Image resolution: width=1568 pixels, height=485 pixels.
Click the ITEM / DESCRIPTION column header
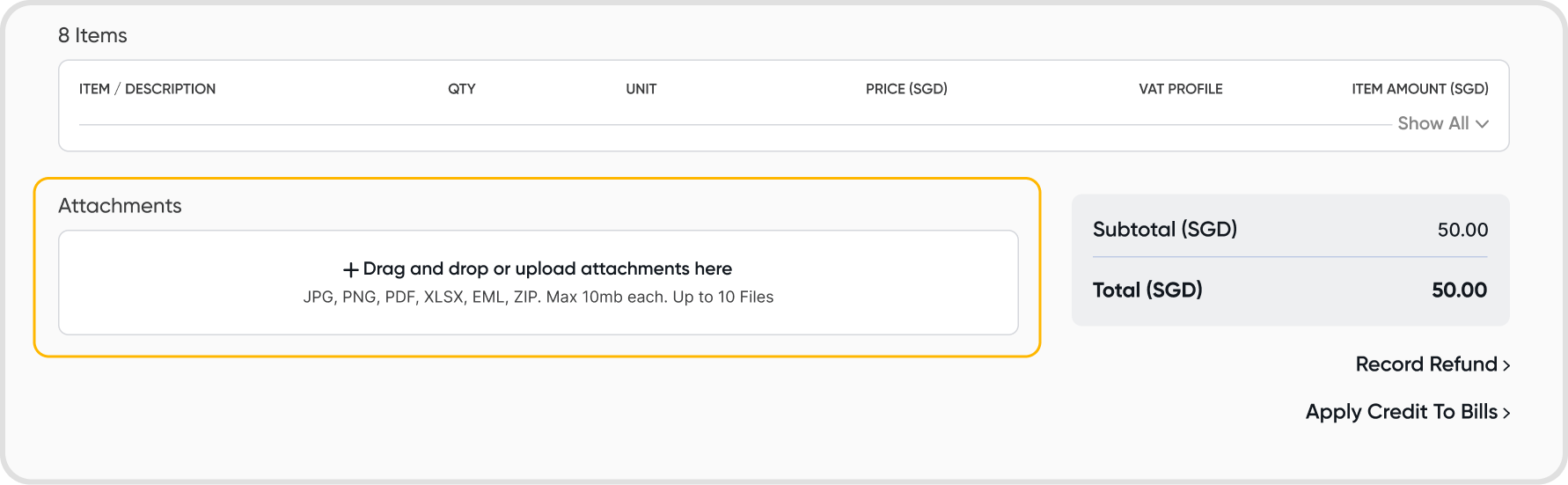pyautogui.click(x=147, y=89)
